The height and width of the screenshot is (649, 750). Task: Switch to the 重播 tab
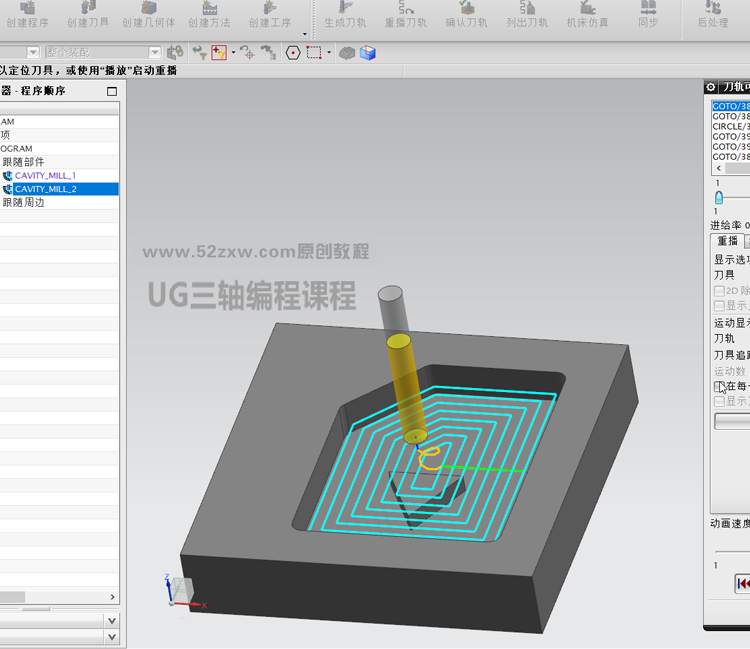pyautogui.click(x=727, y=241)
